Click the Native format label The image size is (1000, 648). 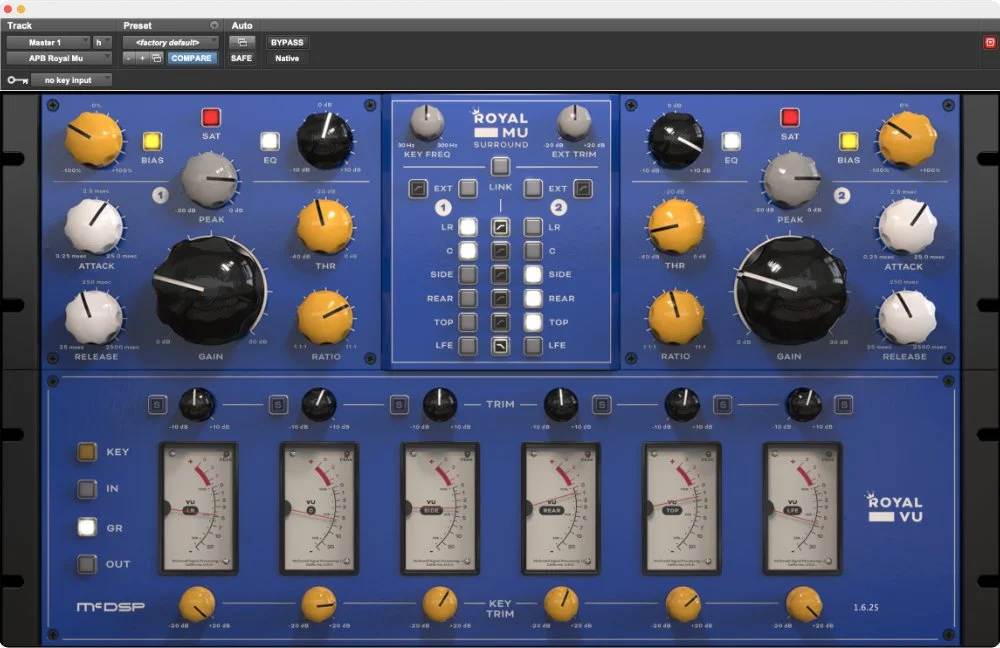click(287, 58)
